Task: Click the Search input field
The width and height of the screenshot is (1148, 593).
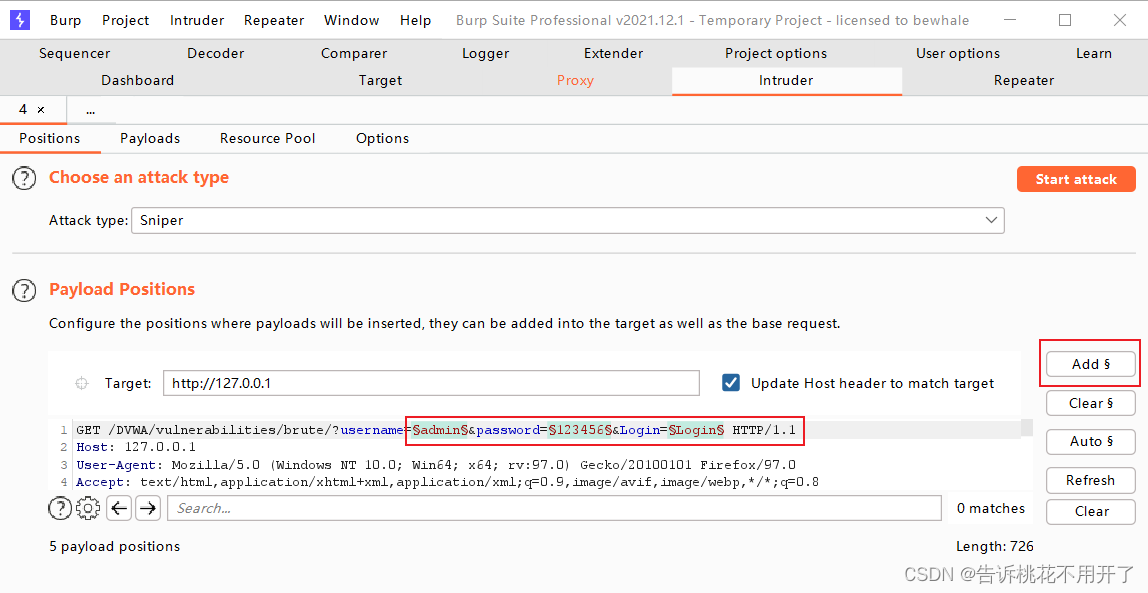Action: click(x=555, y=508)
